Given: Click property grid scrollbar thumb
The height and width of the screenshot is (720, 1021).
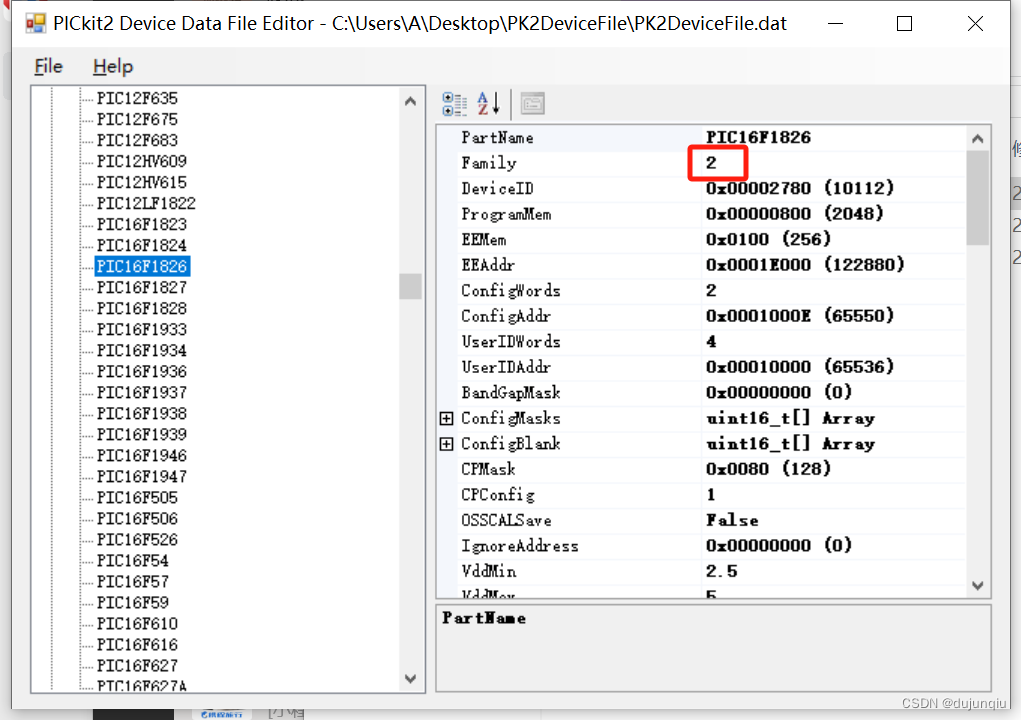Looking at the screenshot, I should coord(977,197).
